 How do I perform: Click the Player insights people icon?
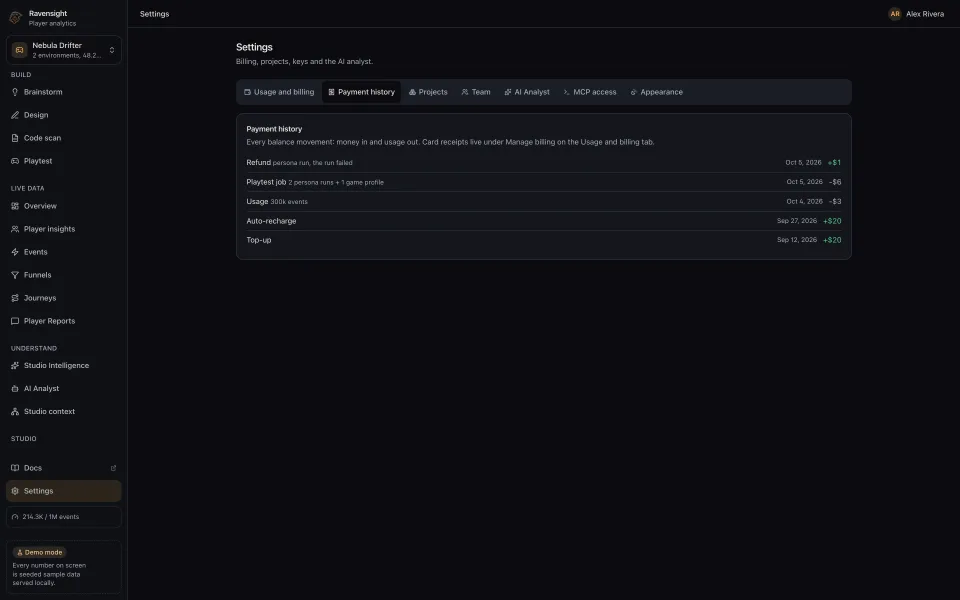point(15,229)
